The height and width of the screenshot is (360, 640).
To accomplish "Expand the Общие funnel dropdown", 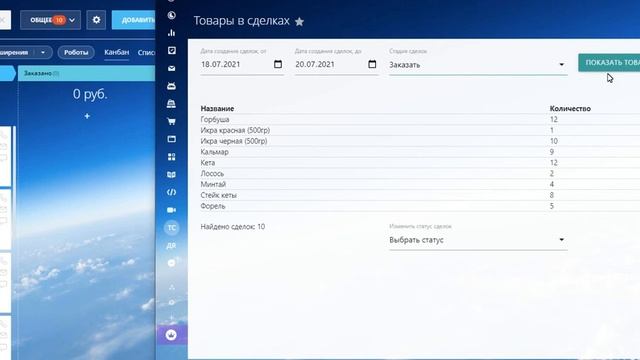I will [51, 20].
